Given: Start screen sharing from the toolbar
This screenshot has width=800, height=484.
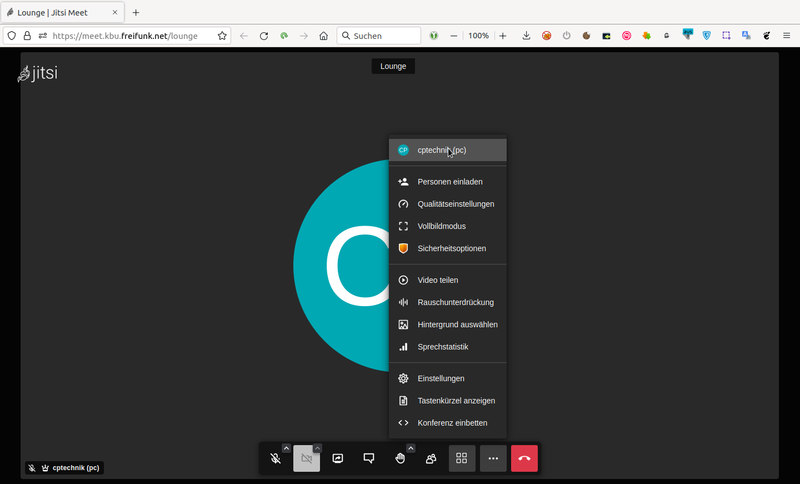Looking at the screenshot, I should click(x=338, y=459).
